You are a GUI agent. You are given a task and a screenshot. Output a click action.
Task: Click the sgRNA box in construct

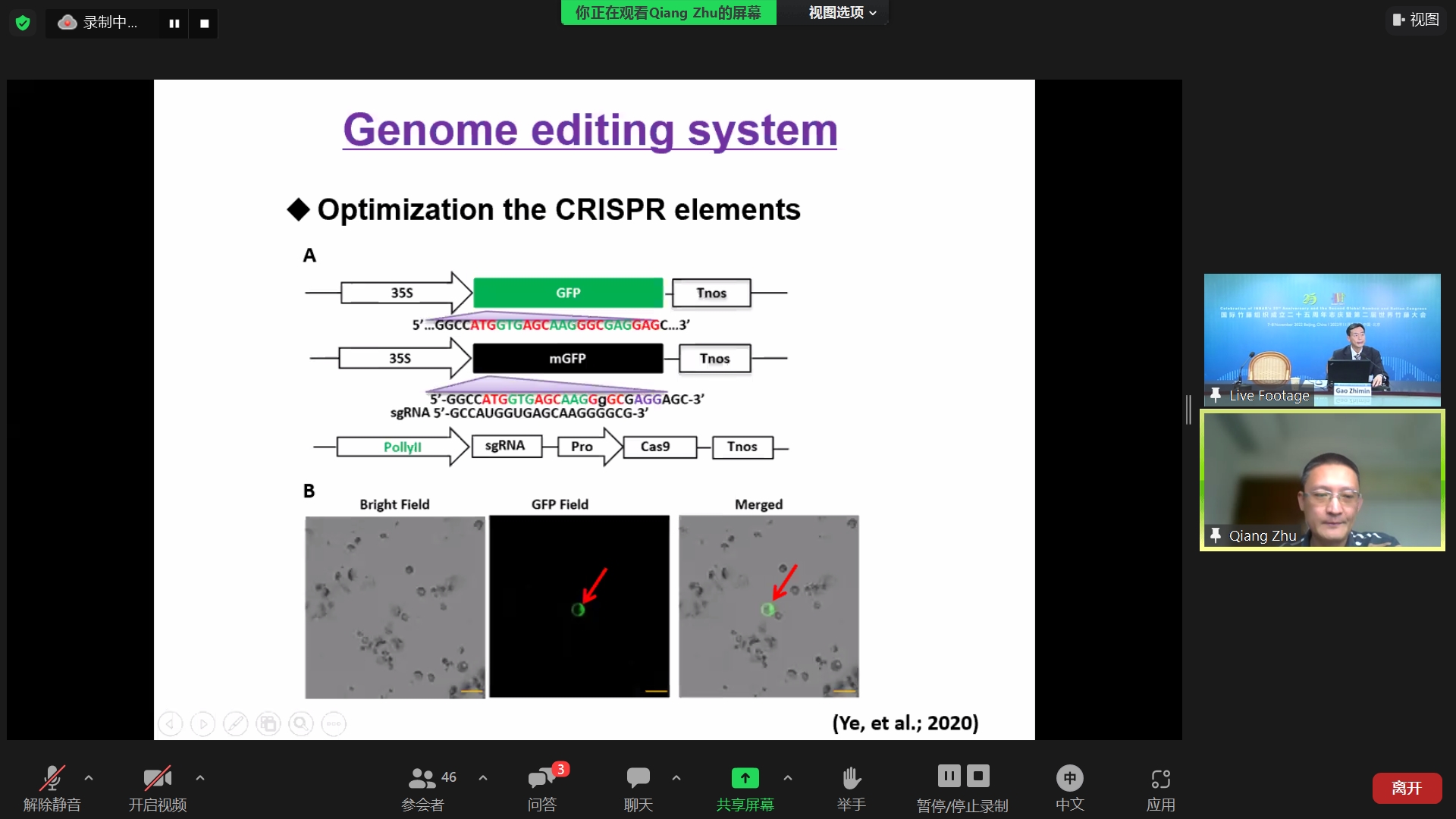pyautogui.click(x=505, y=446)
